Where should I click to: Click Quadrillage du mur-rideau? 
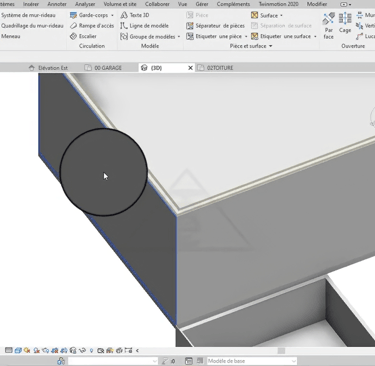pyautogui.click(x=32, y=26)
